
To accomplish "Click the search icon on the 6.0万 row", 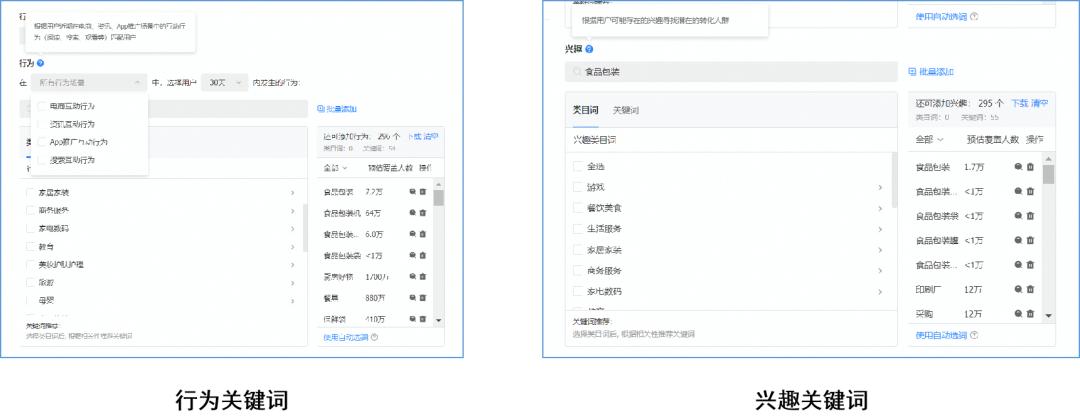I will 412,234.
